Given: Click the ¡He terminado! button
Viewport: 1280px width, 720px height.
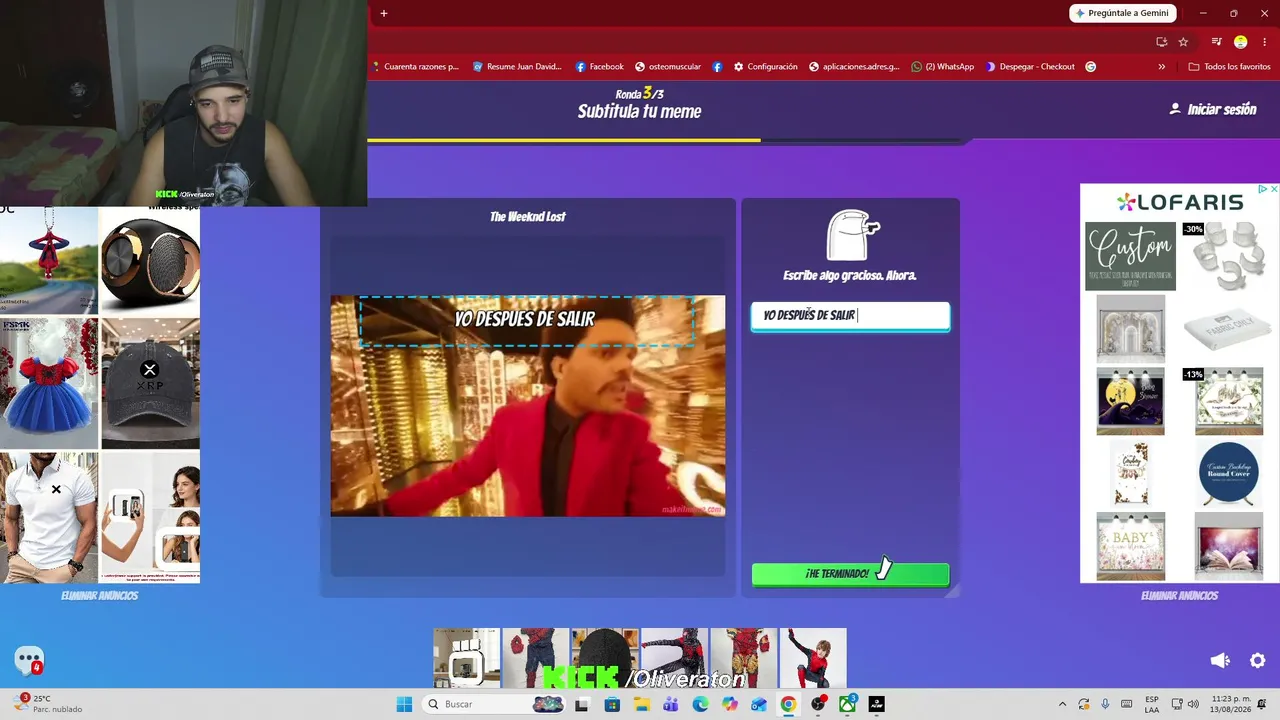Looking at the screenshot, I should pyautogui.click(x=850, y=574).
